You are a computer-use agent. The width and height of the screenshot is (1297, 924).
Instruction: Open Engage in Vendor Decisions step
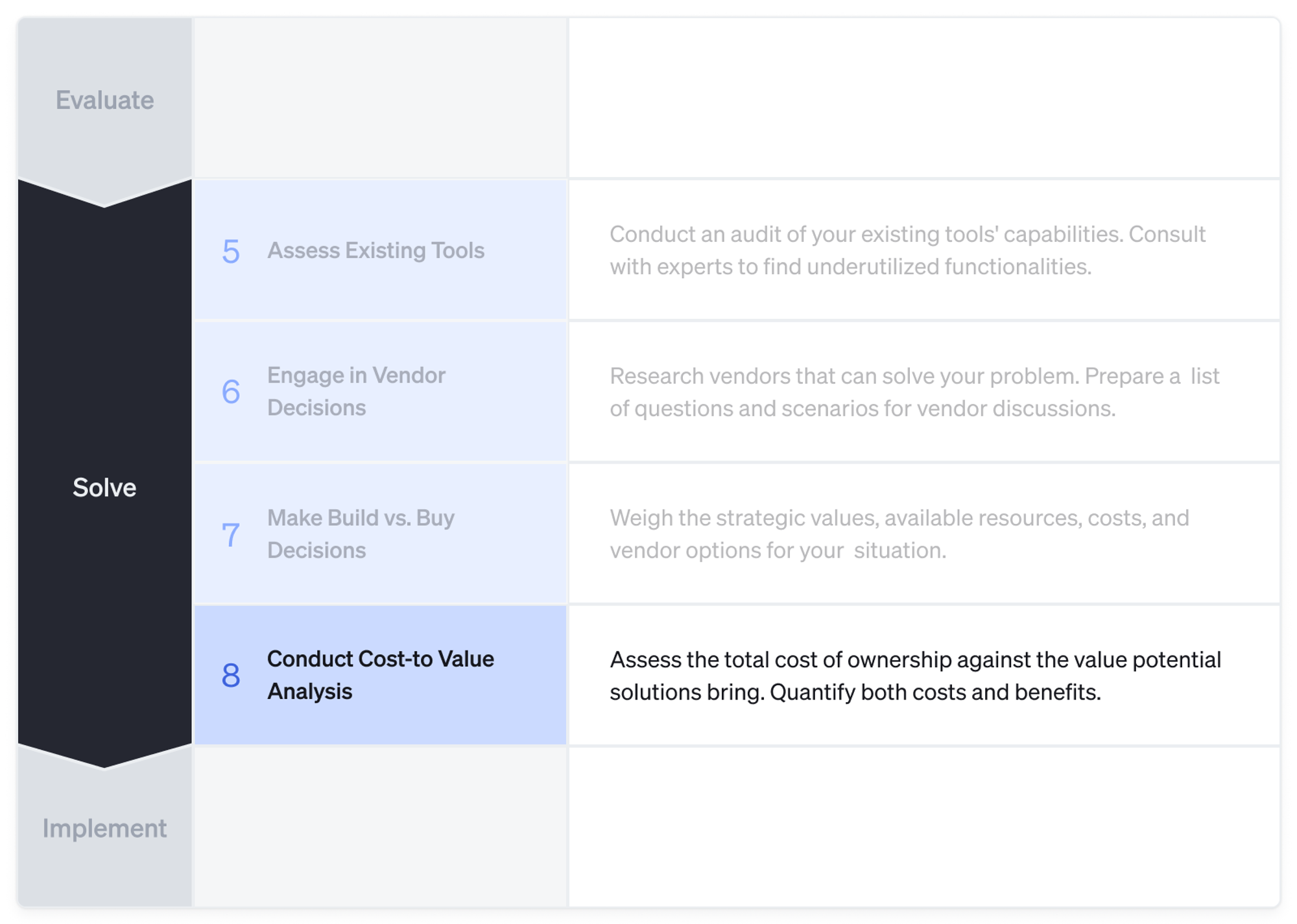point(356,391)
